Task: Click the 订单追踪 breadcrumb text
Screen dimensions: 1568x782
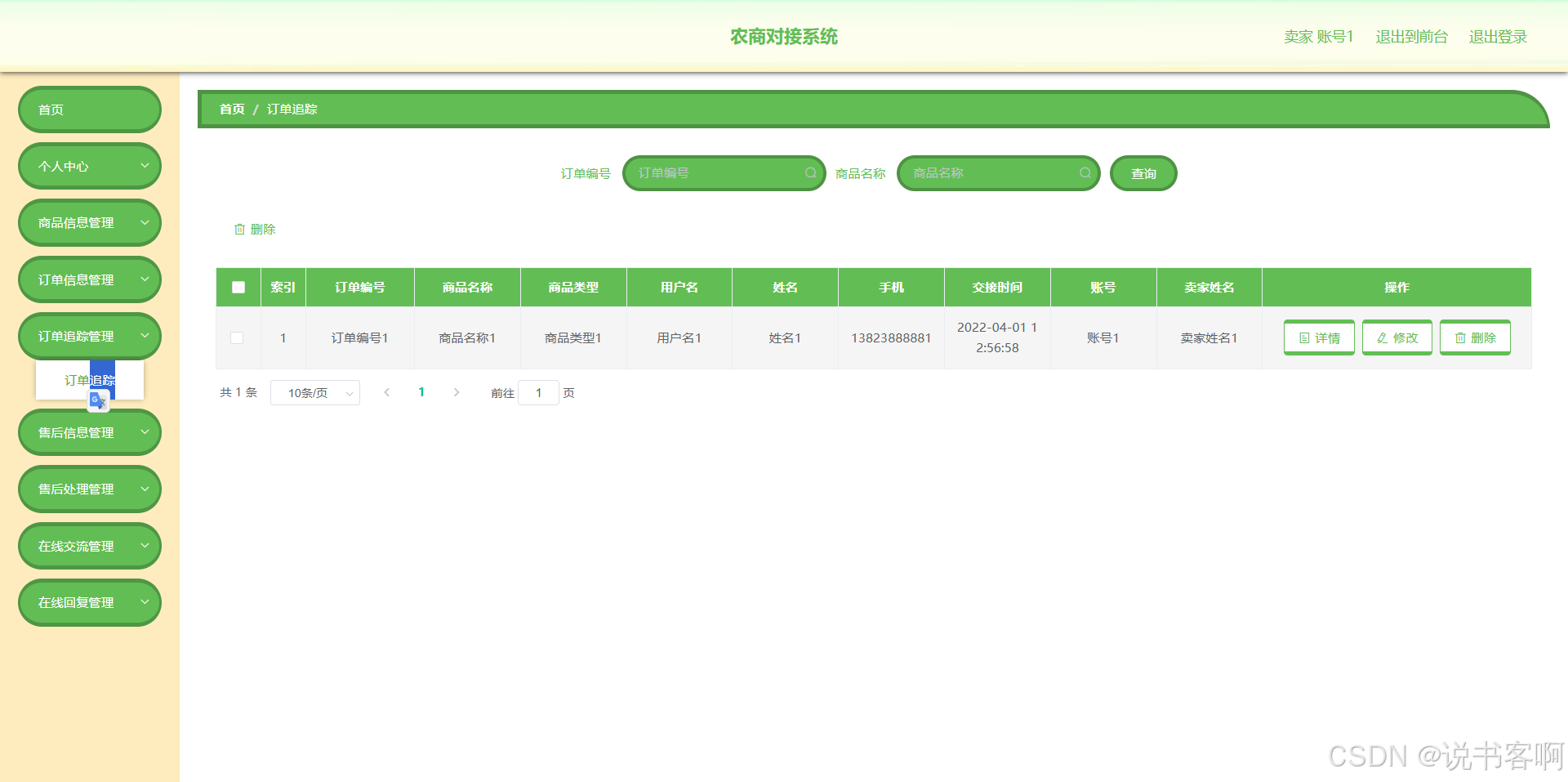Action: (x=292, y=109)
